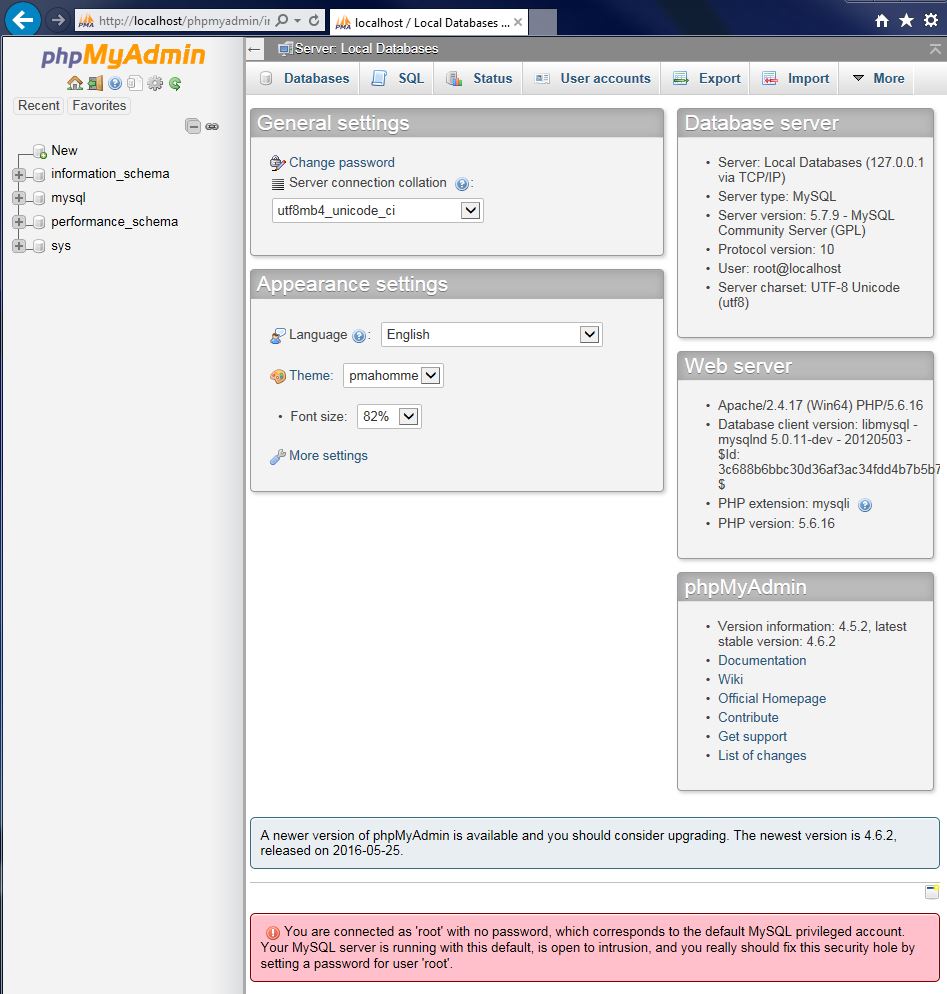This screenshot has height=994, width=947.
Task: Open the Theme dropdown showing pmahomme
Action: click(x=393, y=375)
